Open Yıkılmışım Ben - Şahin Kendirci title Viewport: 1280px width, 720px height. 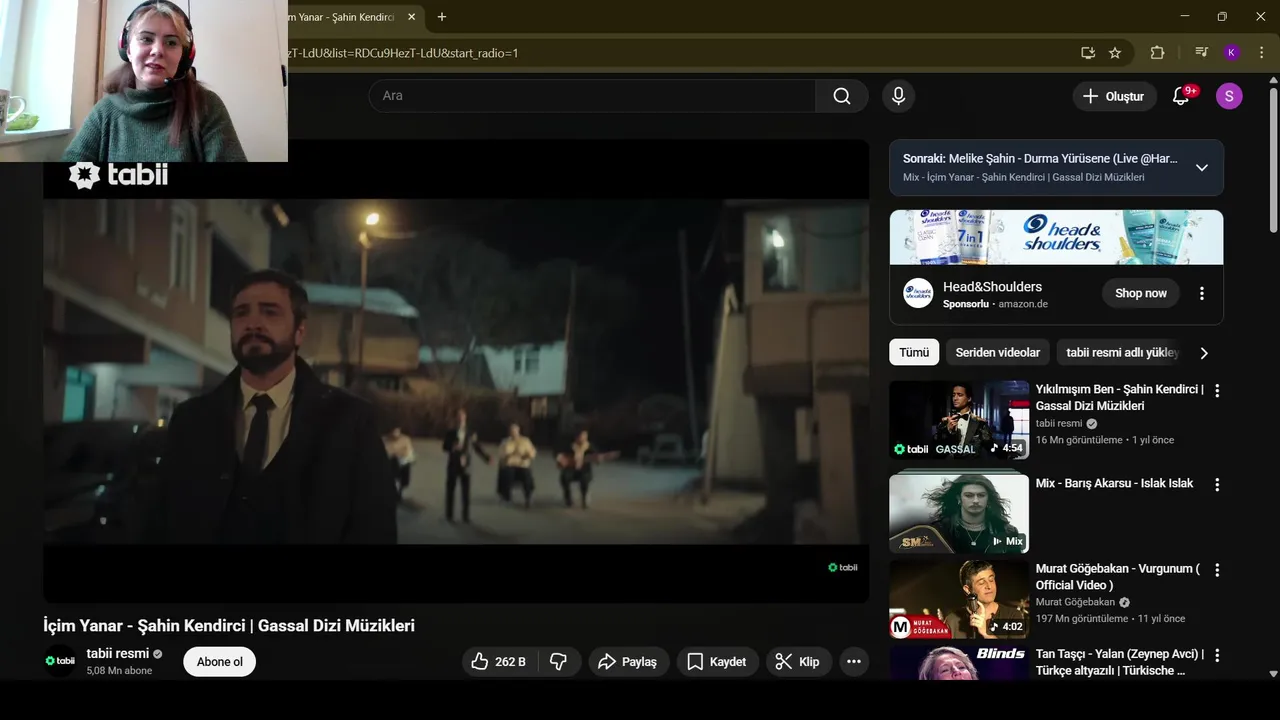click(x=1120, y=397)
